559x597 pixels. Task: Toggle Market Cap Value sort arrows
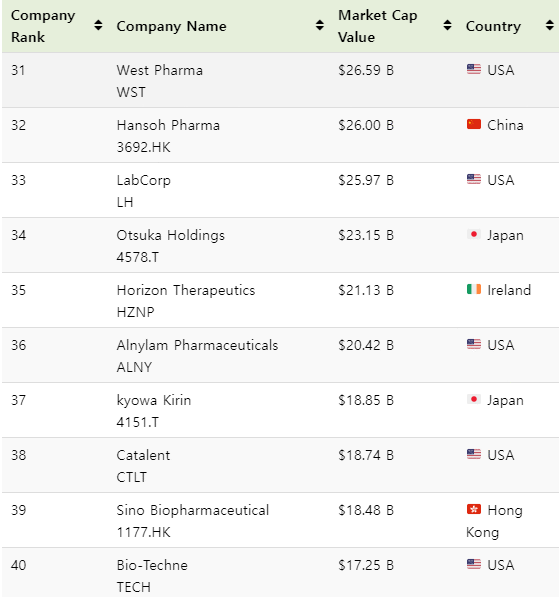pyautogui.click(x=447, y=26)
